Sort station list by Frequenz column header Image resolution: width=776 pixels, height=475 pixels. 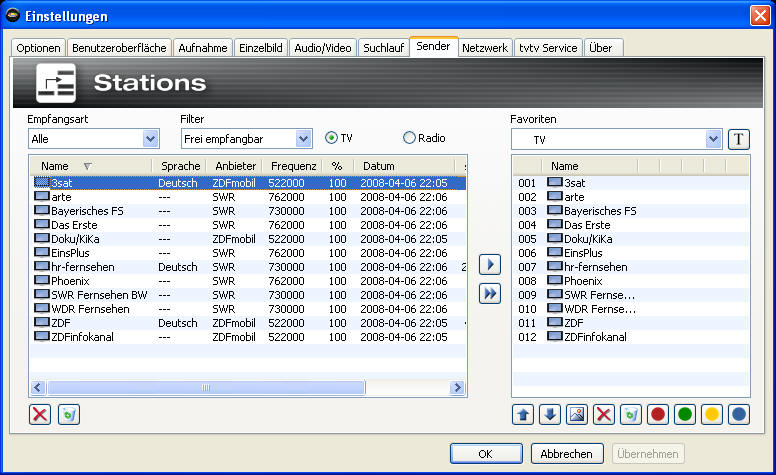pos(294,166)
